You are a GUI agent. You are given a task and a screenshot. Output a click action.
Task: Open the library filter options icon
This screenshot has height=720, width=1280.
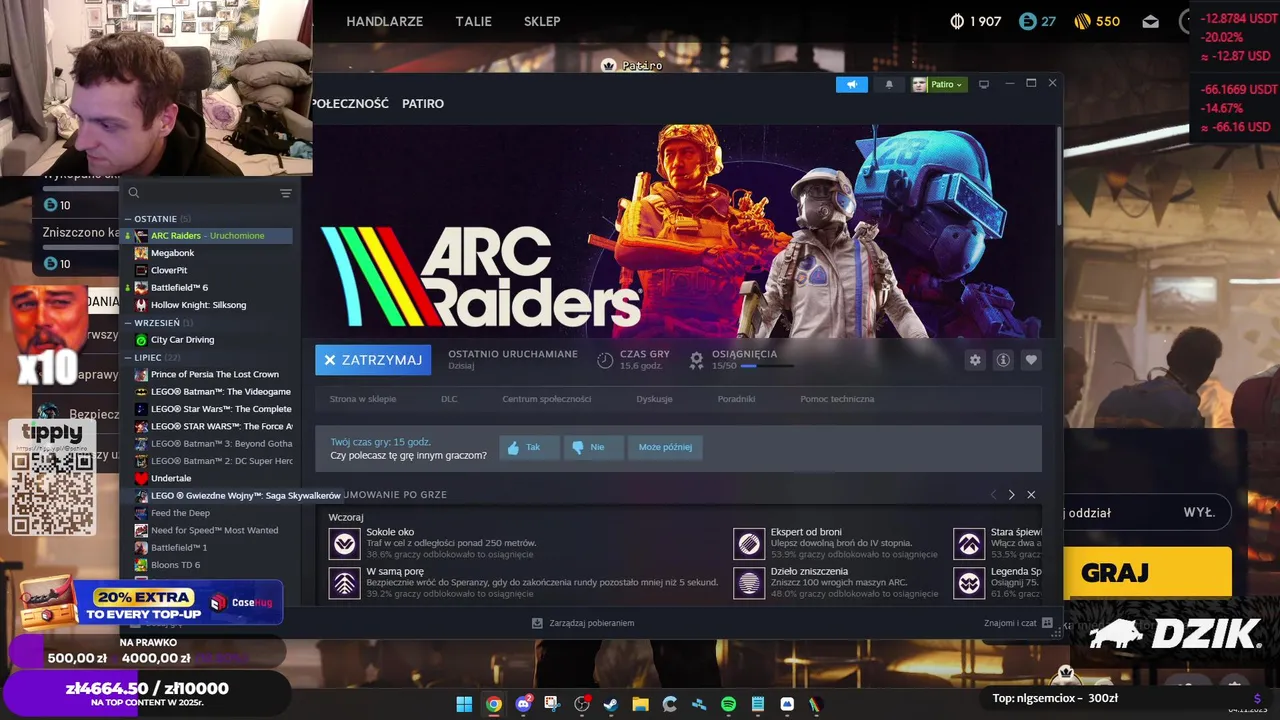286,193
